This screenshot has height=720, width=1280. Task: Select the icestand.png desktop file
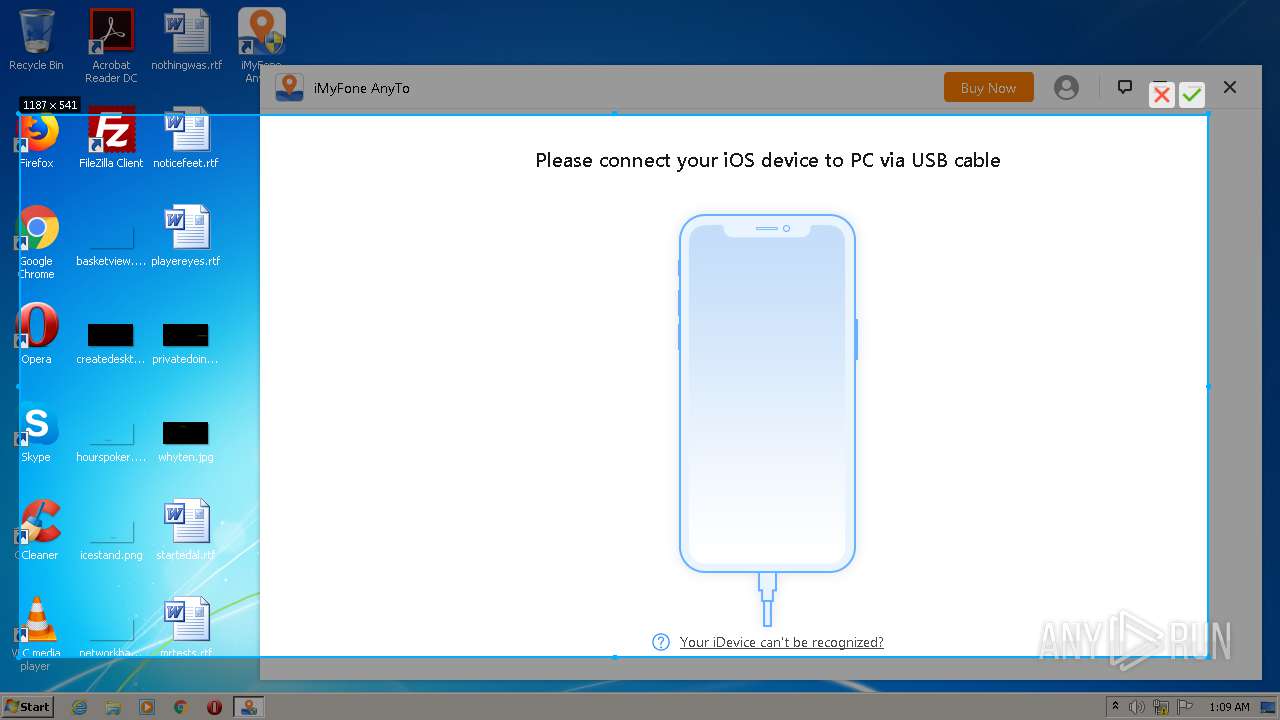(111, 538)
